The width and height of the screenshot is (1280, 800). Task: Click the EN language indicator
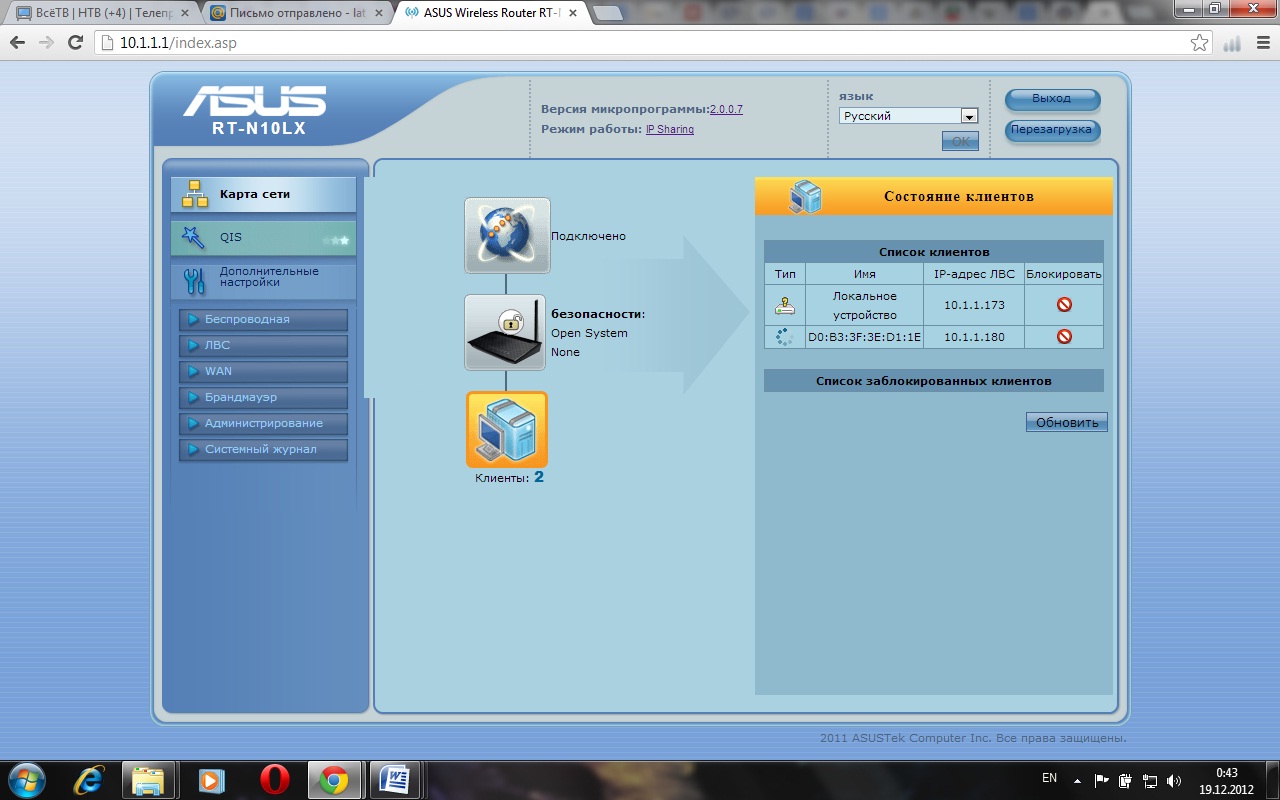pyautogui.click(x=1049, y=778)
